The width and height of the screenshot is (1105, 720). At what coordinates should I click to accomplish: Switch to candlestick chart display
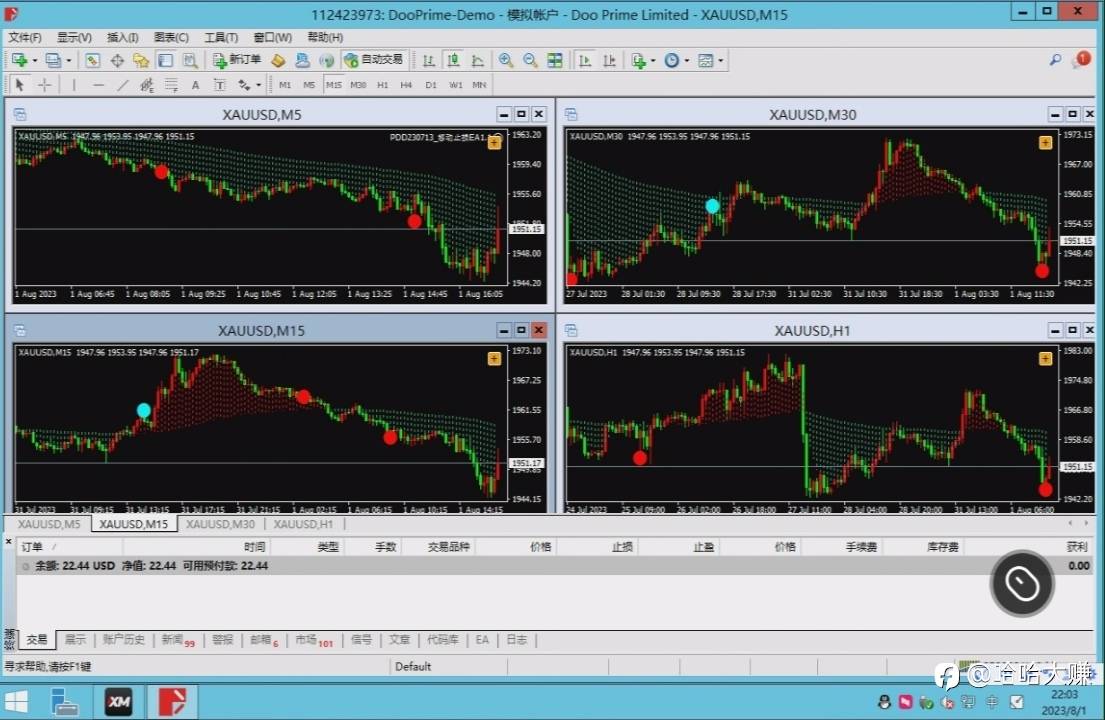pyautogui.click(x=453, y=61)
